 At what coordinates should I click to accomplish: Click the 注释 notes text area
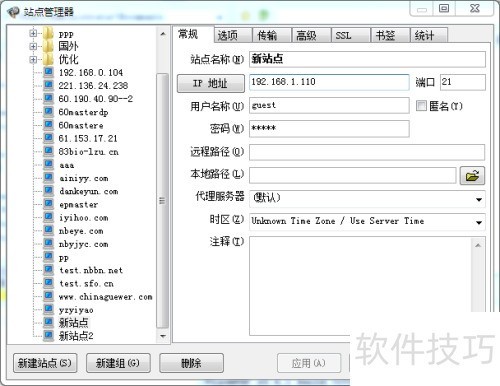pyautogui.click(x=367, y=286)
